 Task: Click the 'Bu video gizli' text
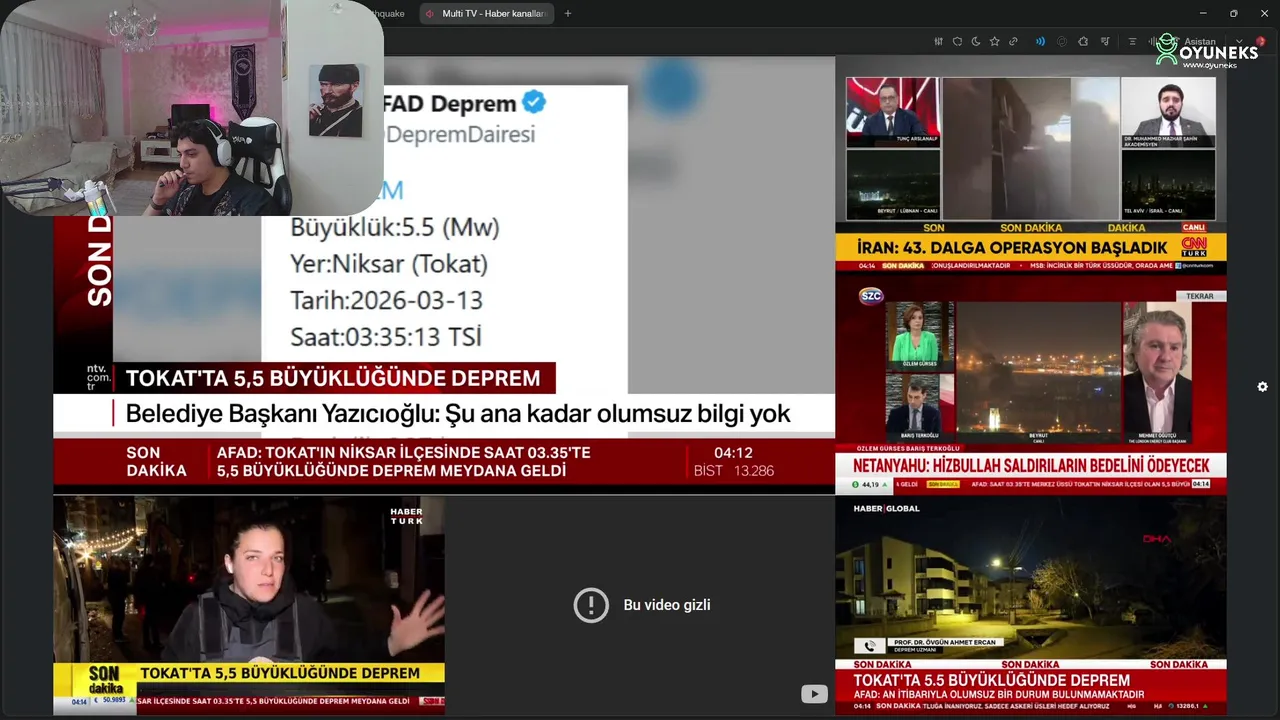pyautogui.click(x=667, y=605)
